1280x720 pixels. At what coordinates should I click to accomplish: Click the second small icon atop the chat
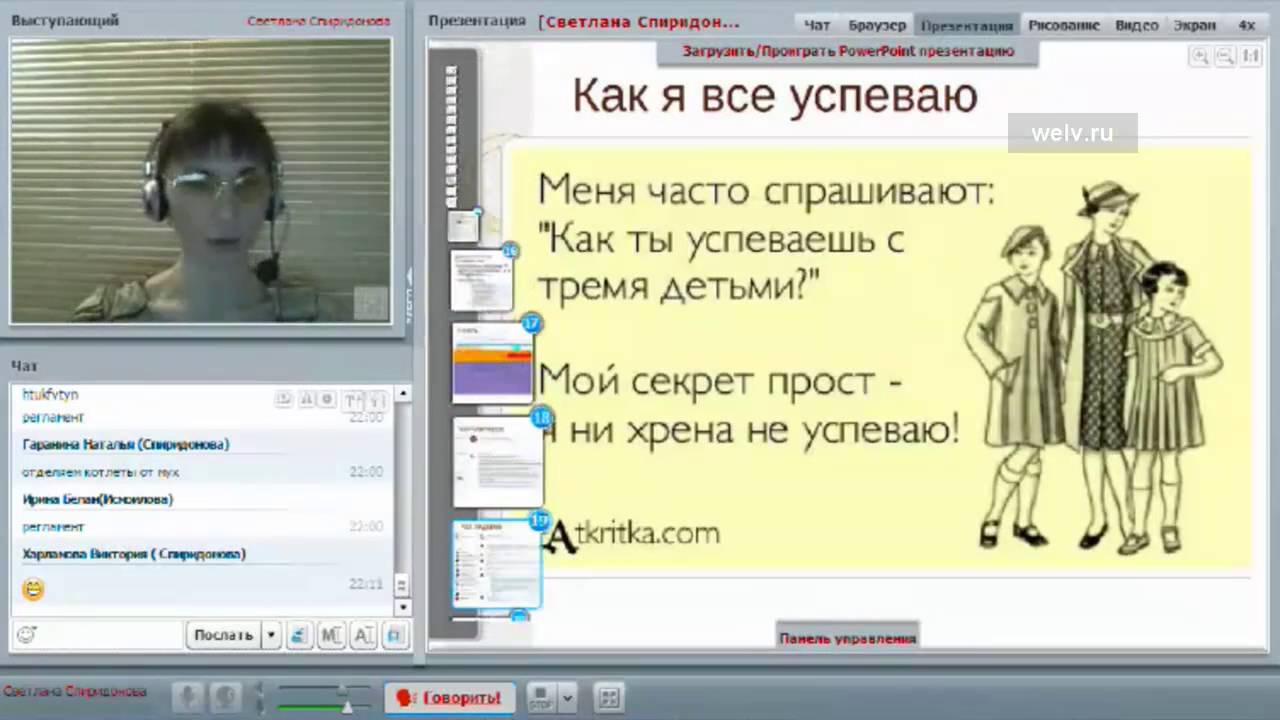(306, 399)
